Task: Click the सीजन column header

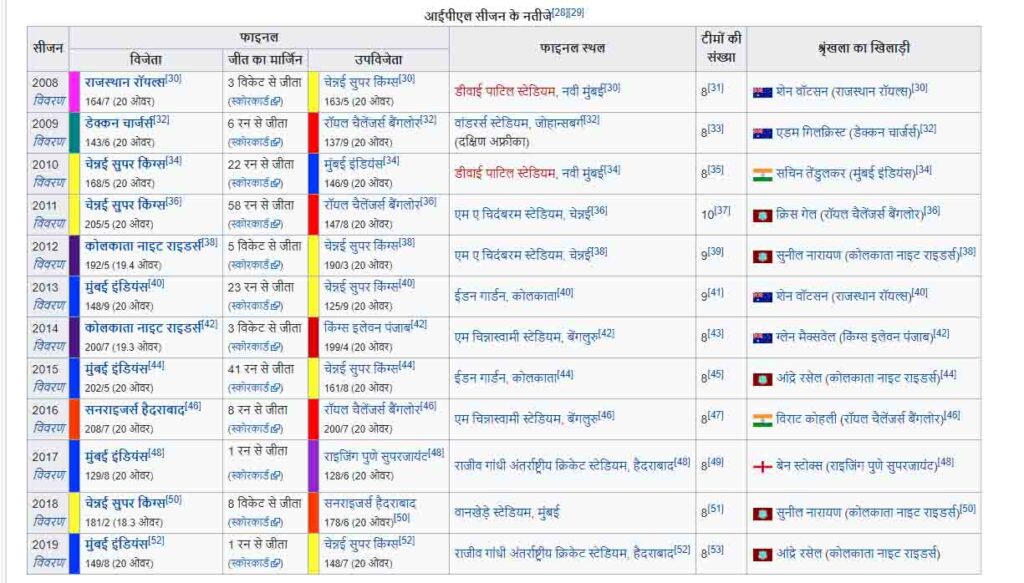Action: click(x=48, y=48)
